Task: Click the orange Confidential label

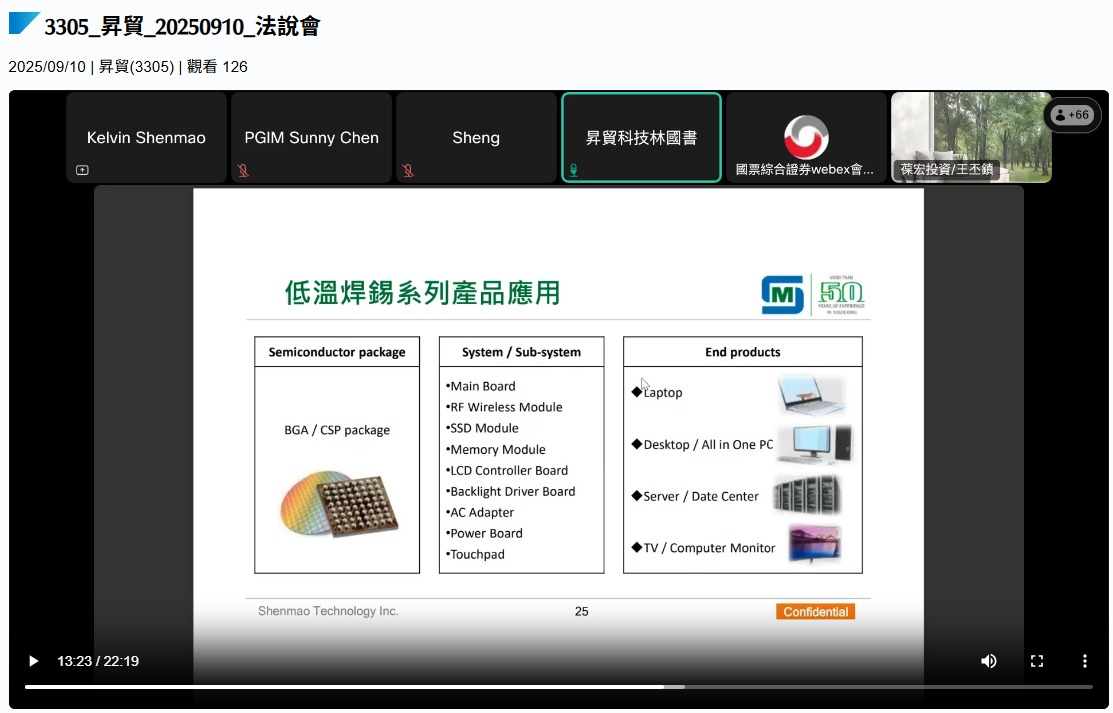Action: pyautogui.click(x=816, y=611)
